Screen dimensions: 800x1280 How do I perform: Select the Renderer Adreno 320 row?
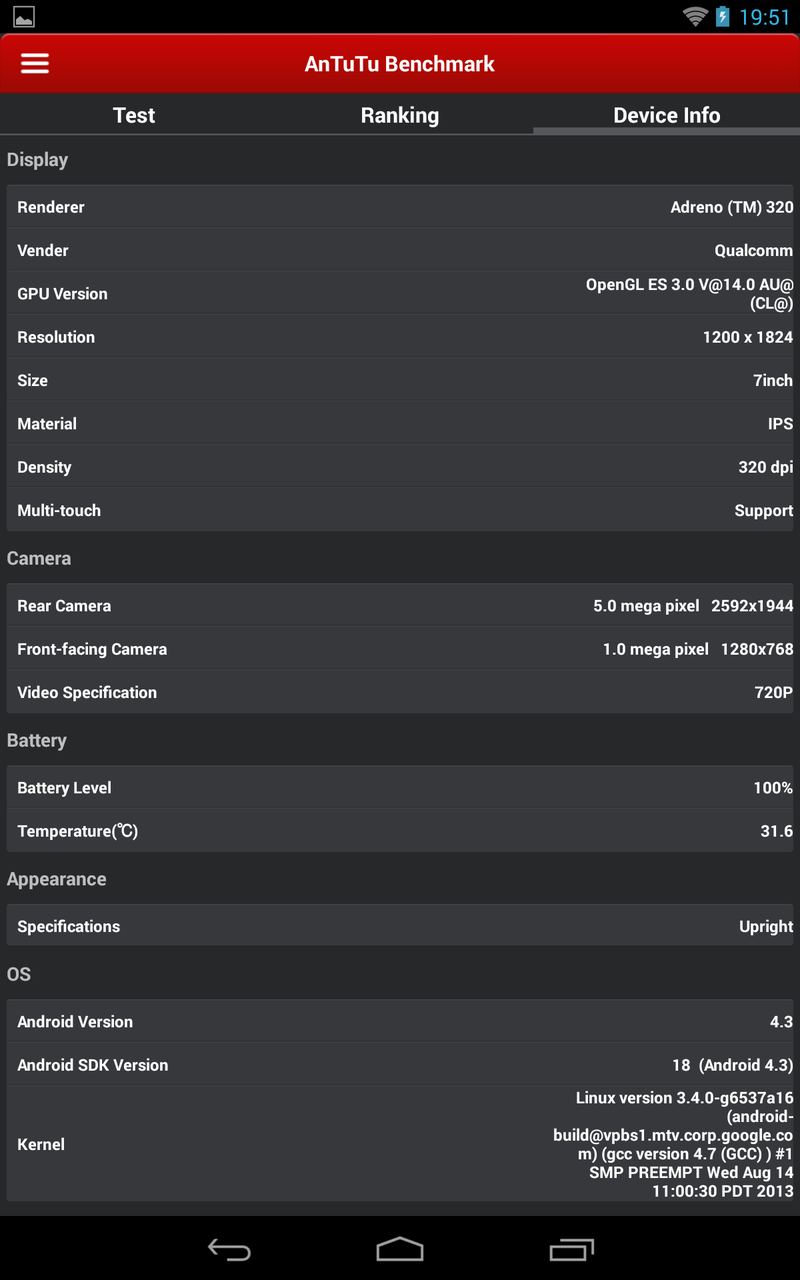pyautogui.click(x=400, y=207)
